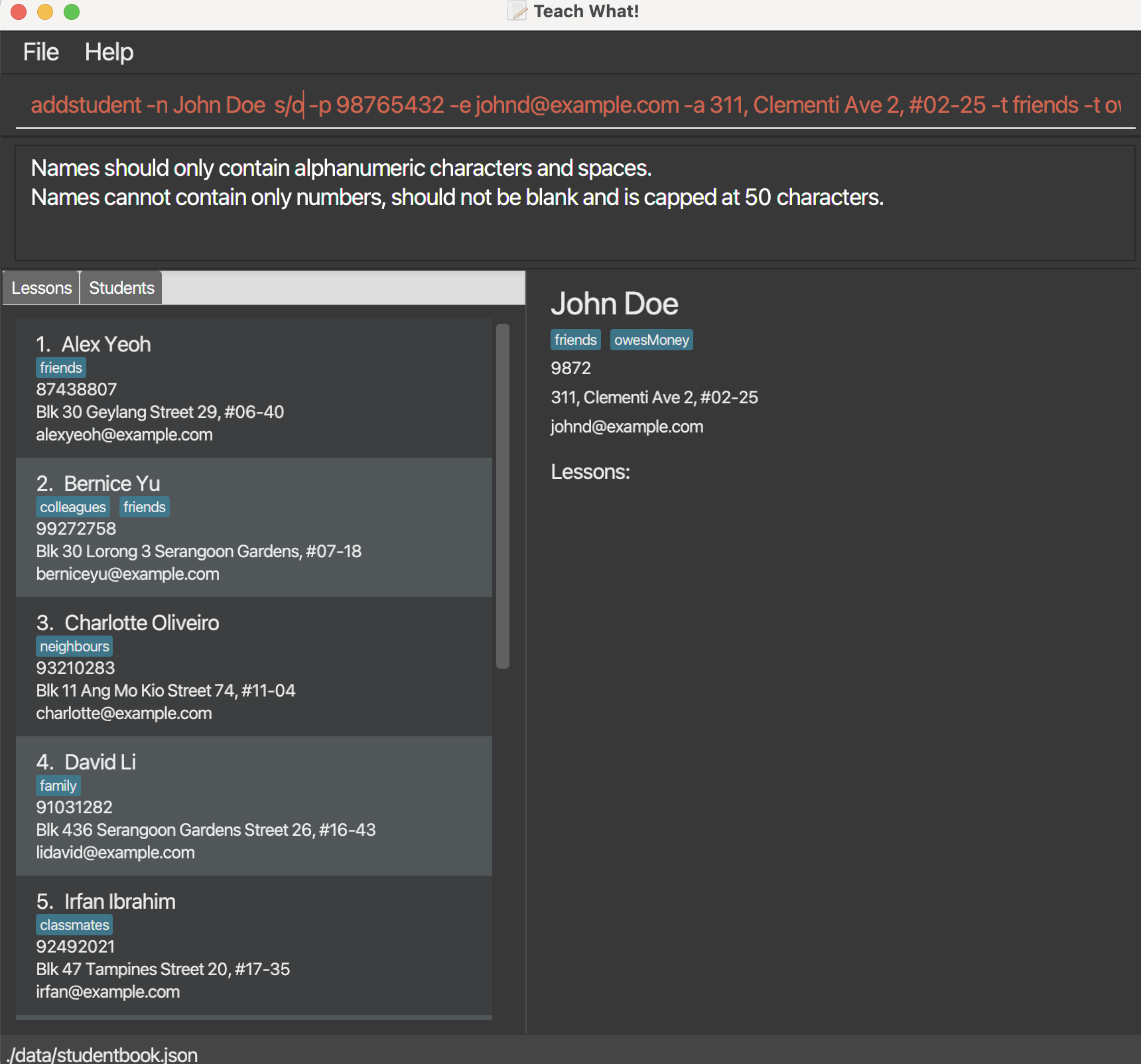Screen dimensions: 1141x1064
Task: Click the John Doe heading in detail panel
Action: coord(614,304)
